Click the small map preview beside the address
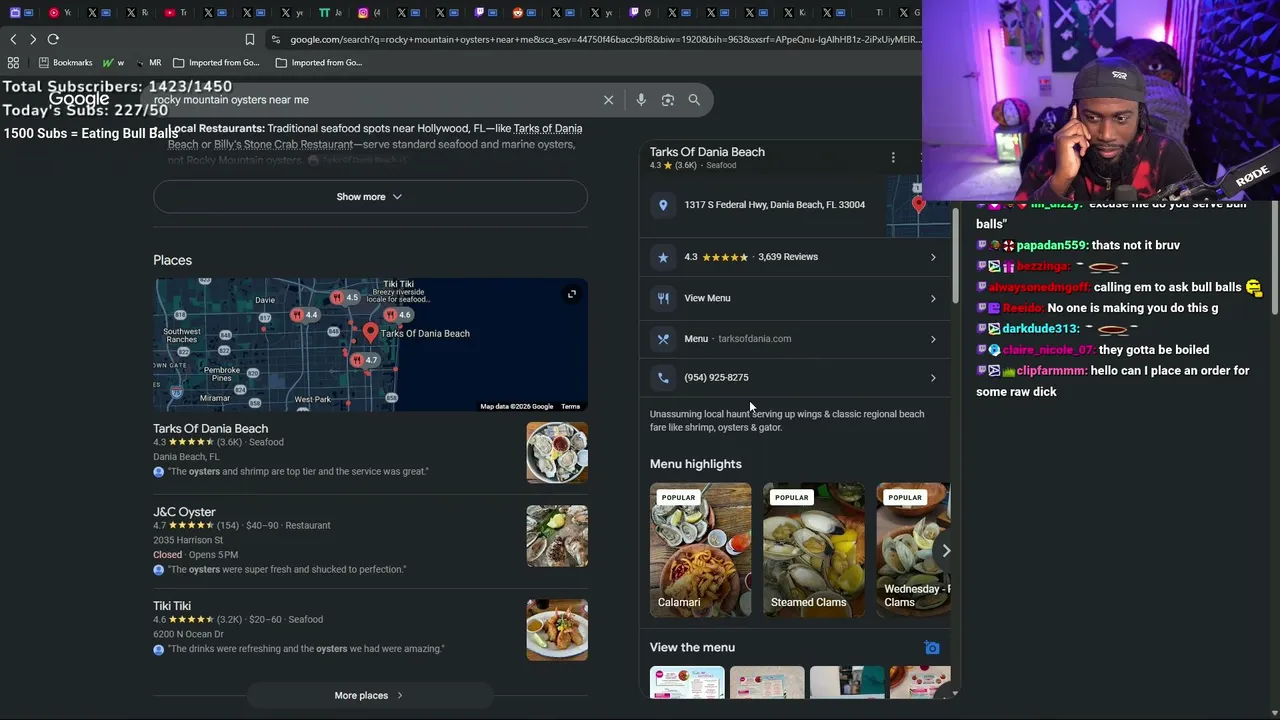 [918, 206]
